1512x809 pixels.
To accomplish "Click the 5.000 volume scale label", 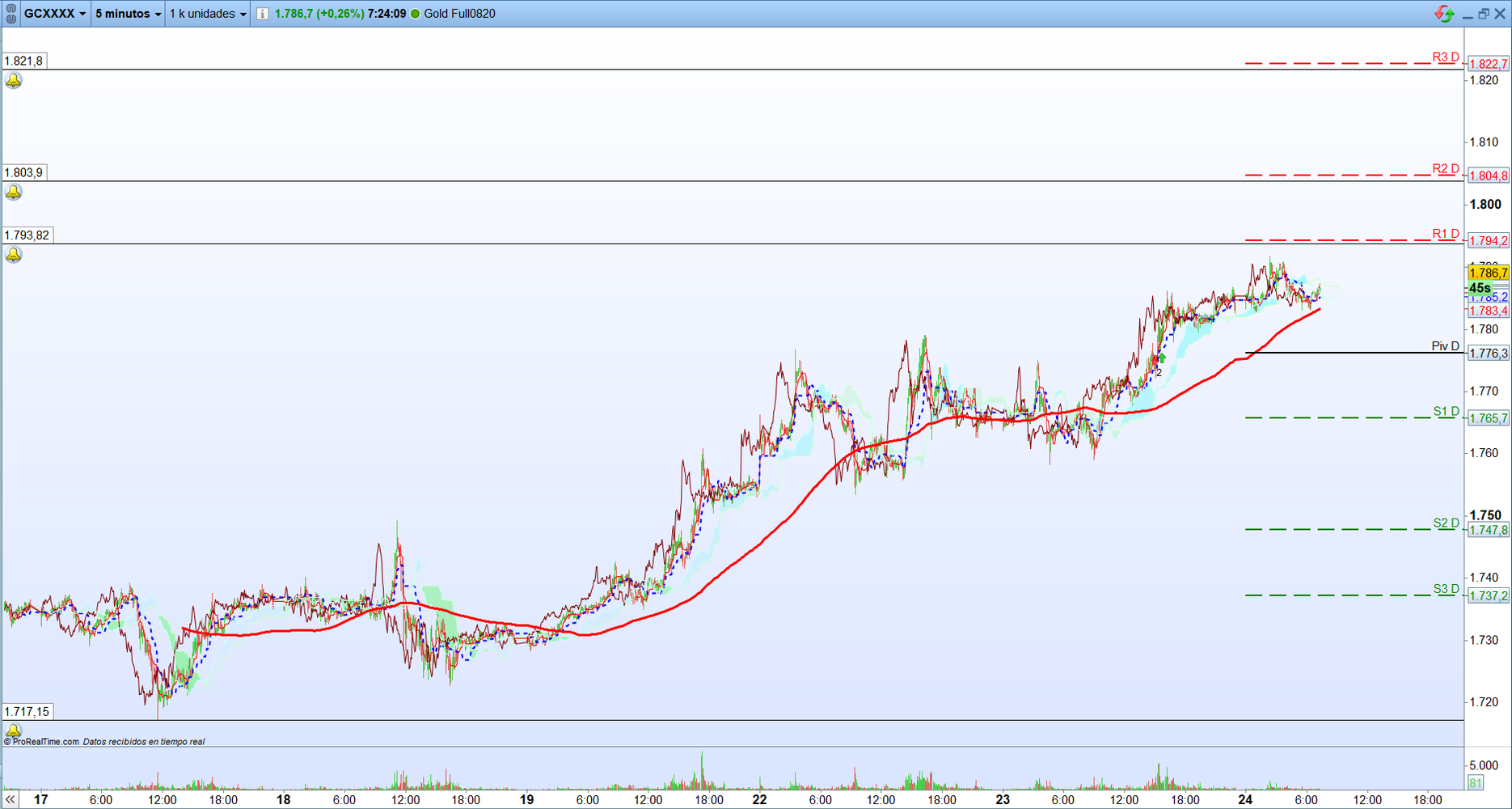I will [x=1484, y=765].
